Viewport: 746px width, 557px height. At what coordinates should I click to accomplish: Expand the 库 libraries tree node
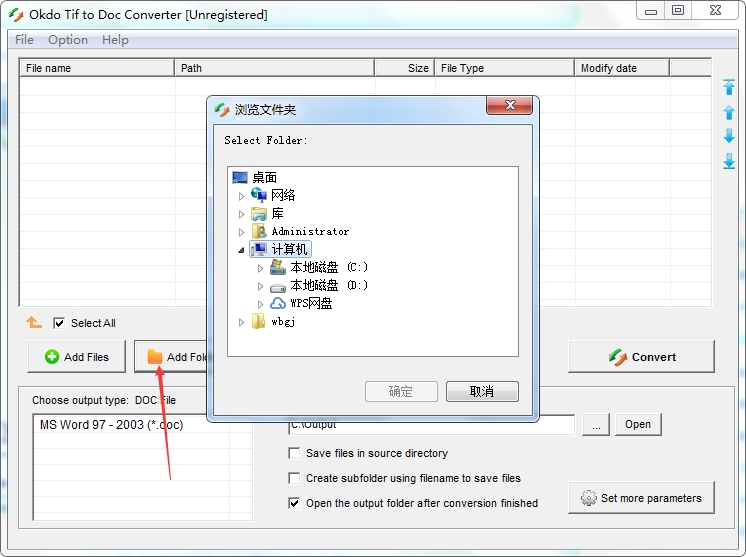(x=241, y=214)
